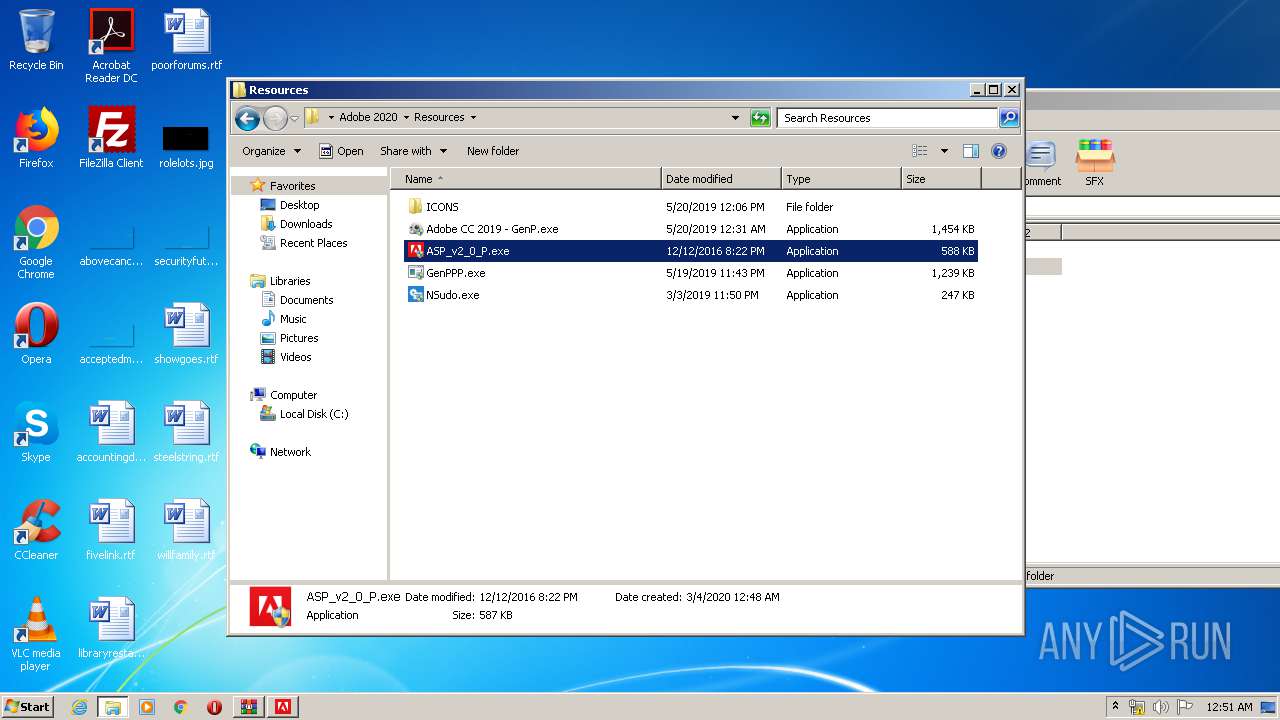The height and width of the screenshot is (720, 1280).
Task: Sort by Type column header
Action: coord(841,179)
